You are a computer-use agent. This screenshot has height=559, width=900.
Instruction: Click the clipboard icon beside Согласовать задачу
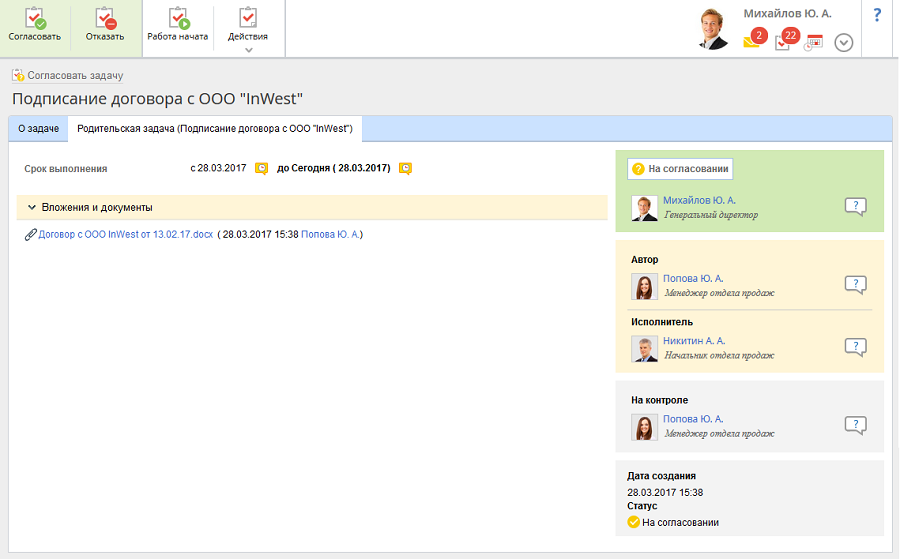click(18, 75)
